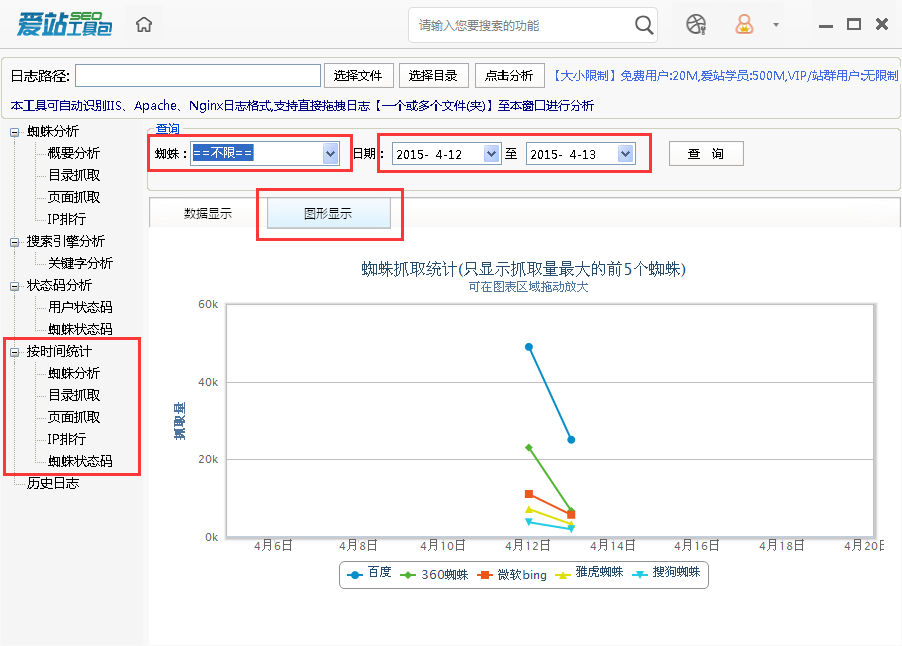
Task: Click the home icon in the title bar
Action: 143,23
